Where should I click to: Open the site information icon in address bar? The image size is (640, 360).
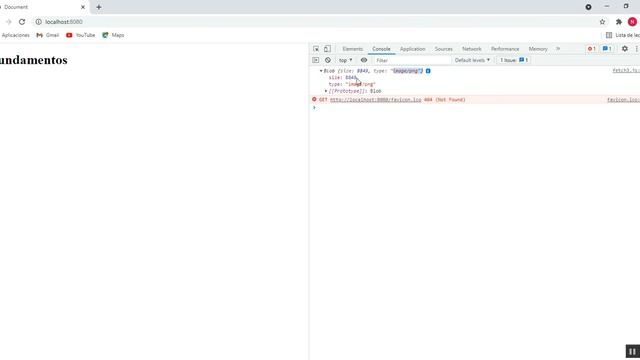point(38,22)
